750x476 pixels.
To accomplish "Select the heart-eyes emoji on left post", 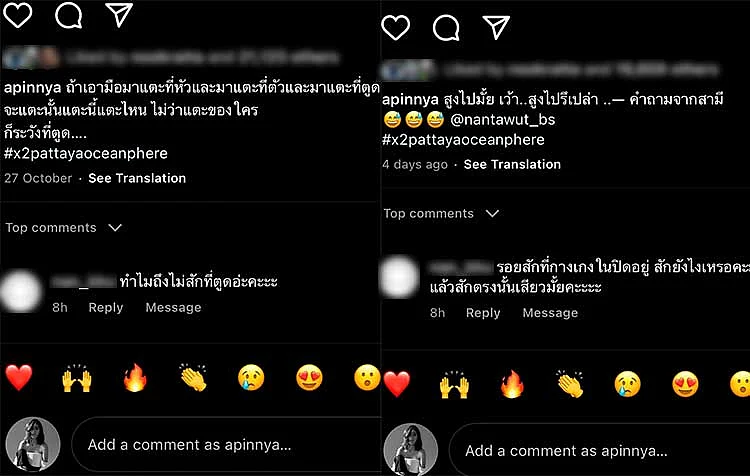I will (x=309, y=378).
